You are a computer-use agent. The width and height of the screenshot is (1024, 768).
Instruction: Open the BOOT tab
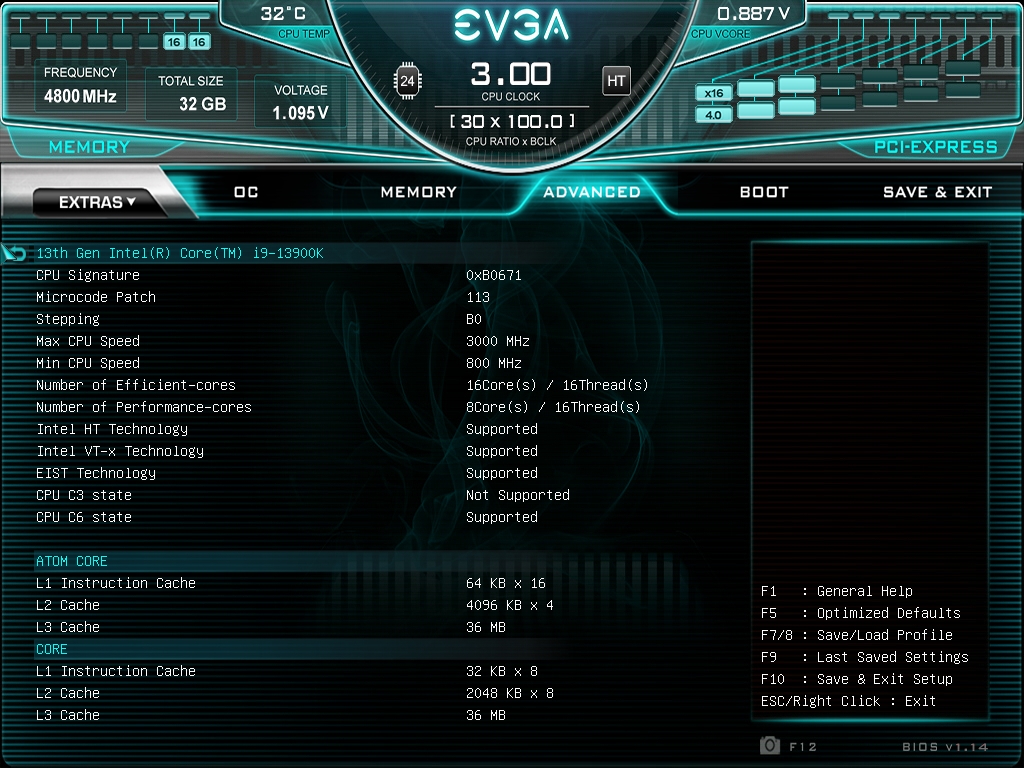click(x=764, y=192)
